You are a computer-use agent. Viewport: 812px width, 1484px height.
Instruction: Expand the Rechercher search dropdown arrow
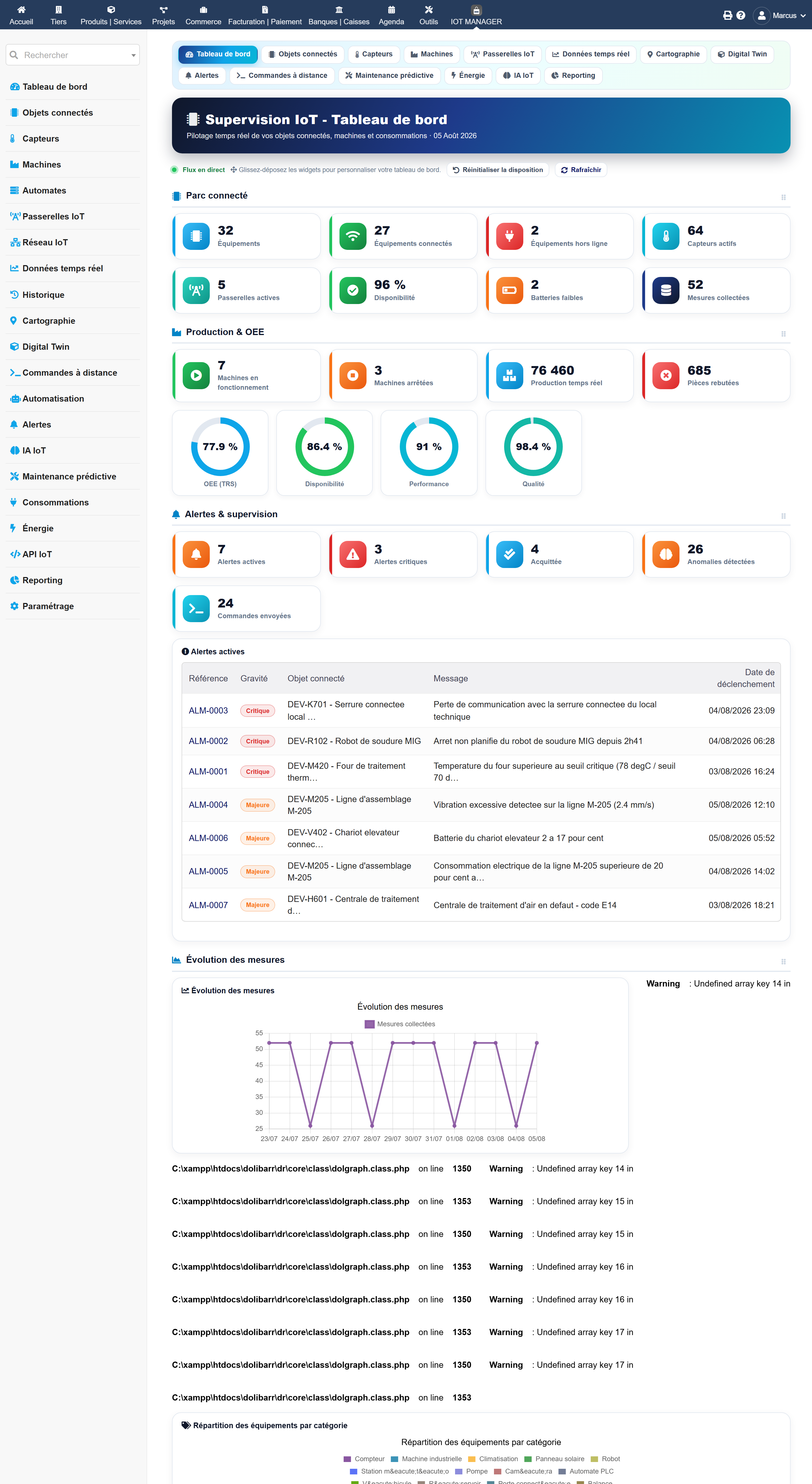coord(133,55)
